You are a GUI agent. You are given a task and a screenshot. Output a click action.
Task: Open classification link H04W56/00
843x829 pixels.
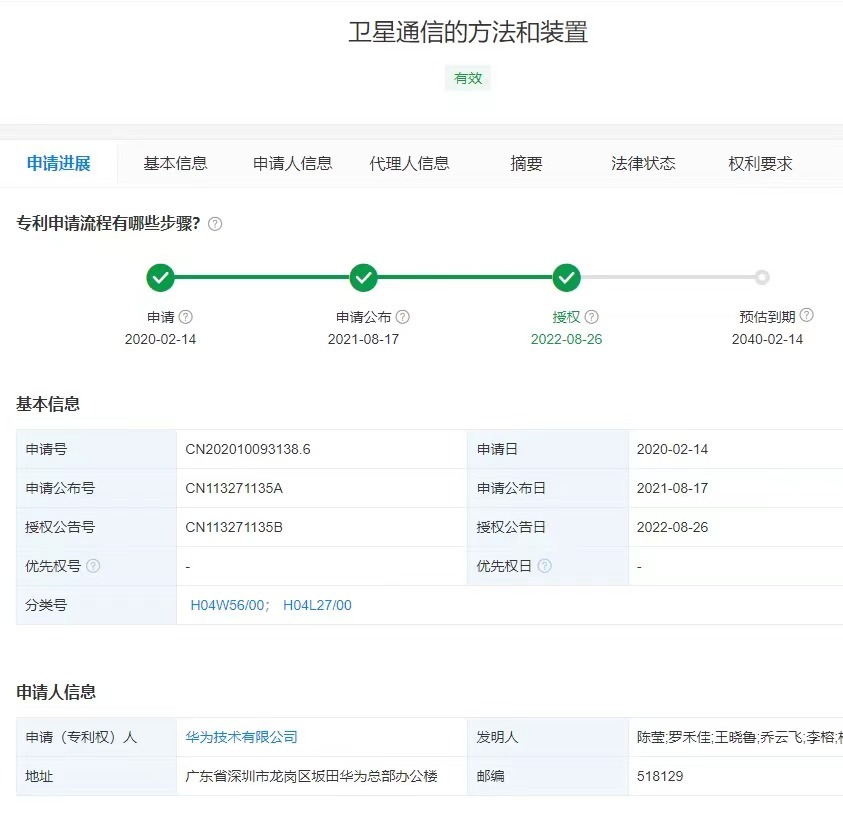coord(229,605)
